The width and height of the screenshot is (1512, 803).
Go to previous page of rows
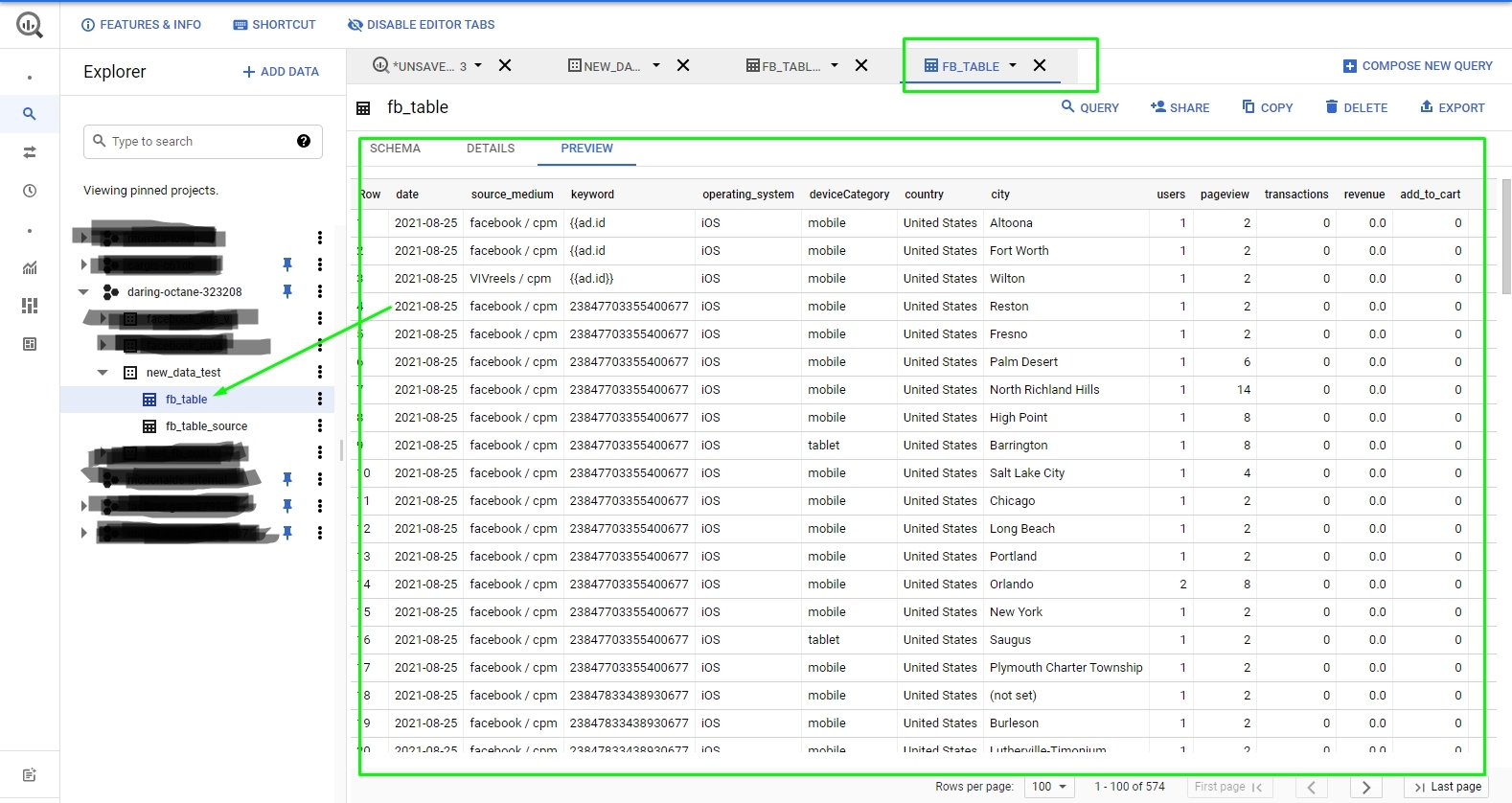click(1312, 787)
